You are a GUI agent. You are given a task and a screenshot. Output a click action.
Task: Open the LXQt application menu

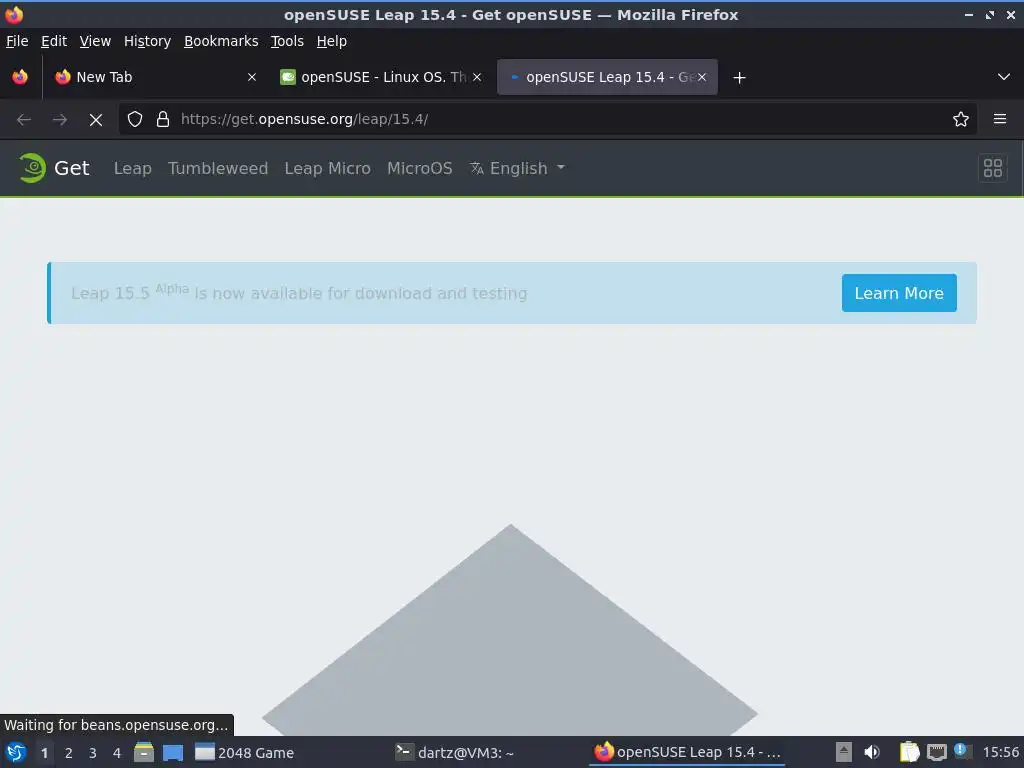click(x=16, y=753)
